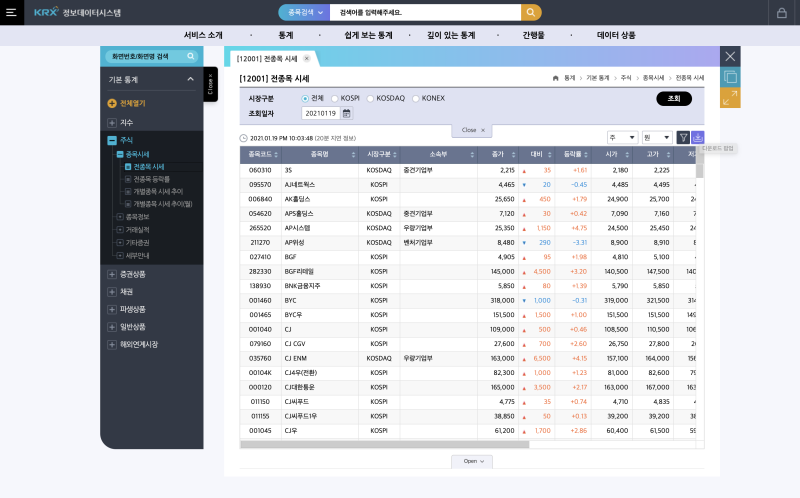Image resolution: width=800 pixels, height=498 pixels.
Task: Collapse the 주식 tree node
Action: [x=112, y=140]
